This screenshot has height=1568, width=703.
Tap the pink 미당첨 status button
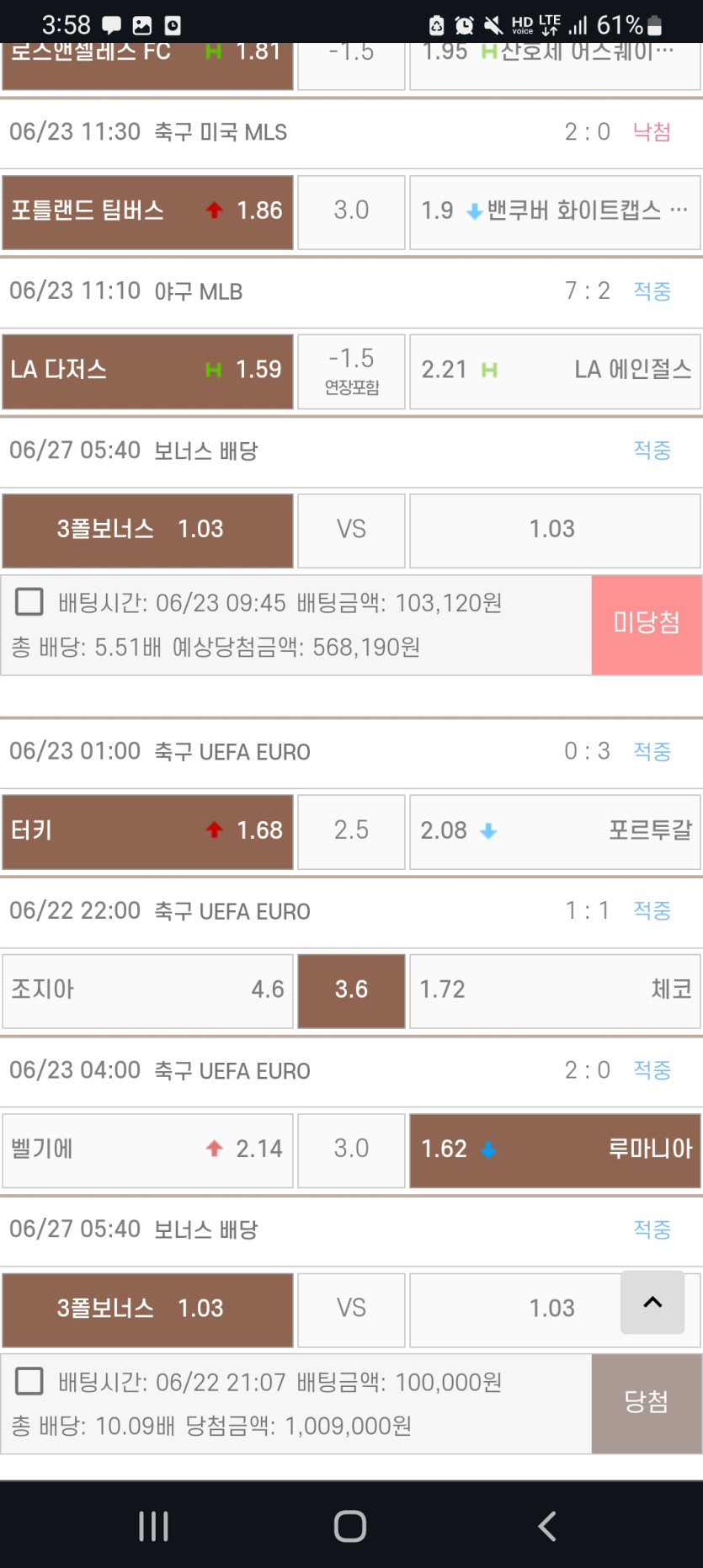[646, 624]
